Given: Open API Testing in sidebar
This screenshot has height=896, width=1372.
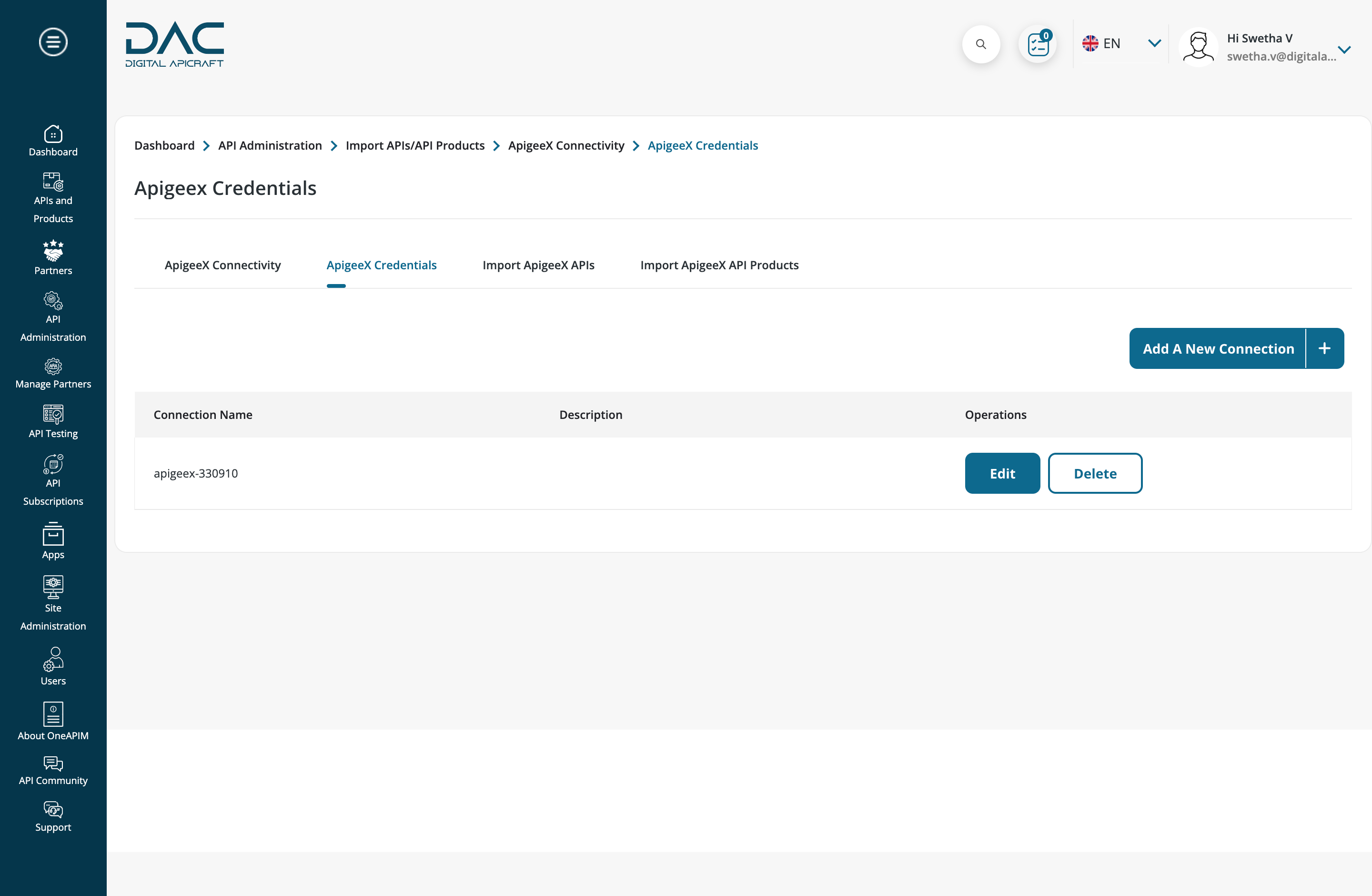Looking at the screenshot, I should [x=53, y=422].
